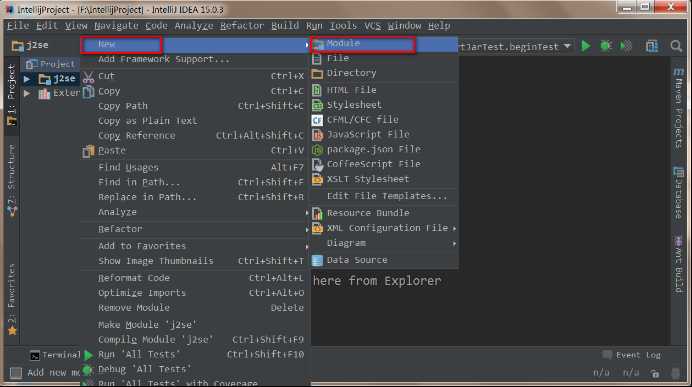
Task: Open the Navigate menu
Action: coord(116,26)
